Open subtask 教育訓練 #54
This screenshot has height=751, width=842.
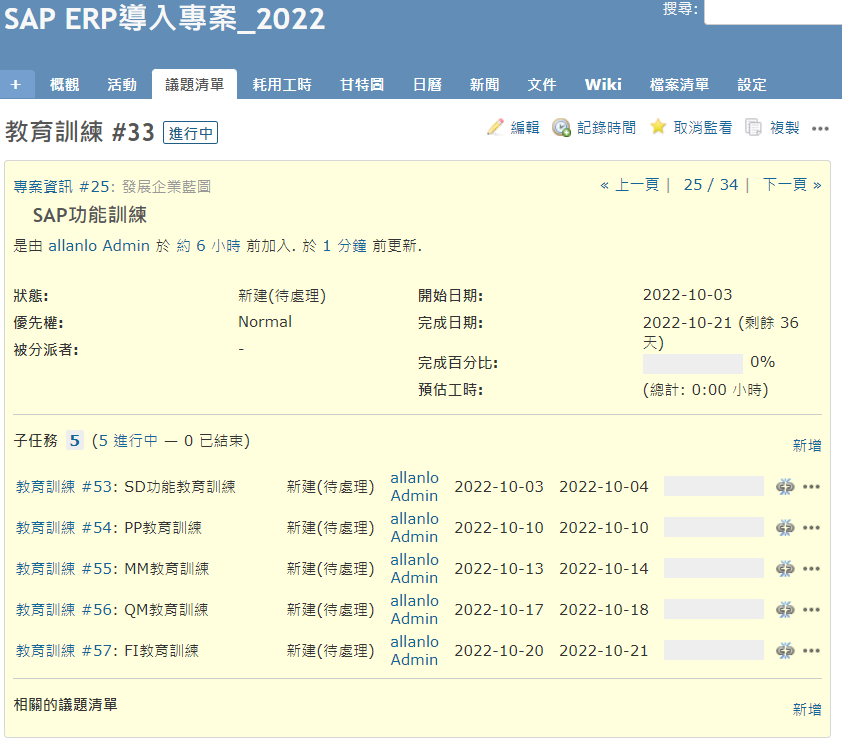click(63, 528)
